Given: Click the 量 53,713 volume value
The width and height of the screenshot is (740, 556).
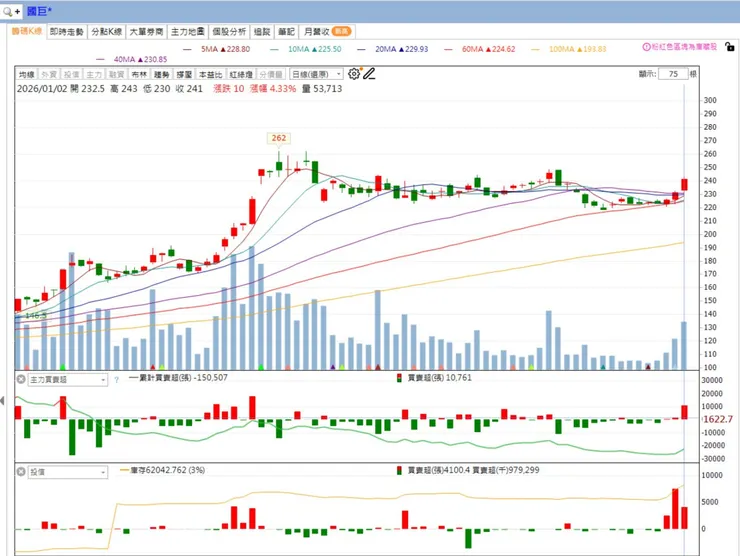Looking at the screenshot, I should (322, 89).
